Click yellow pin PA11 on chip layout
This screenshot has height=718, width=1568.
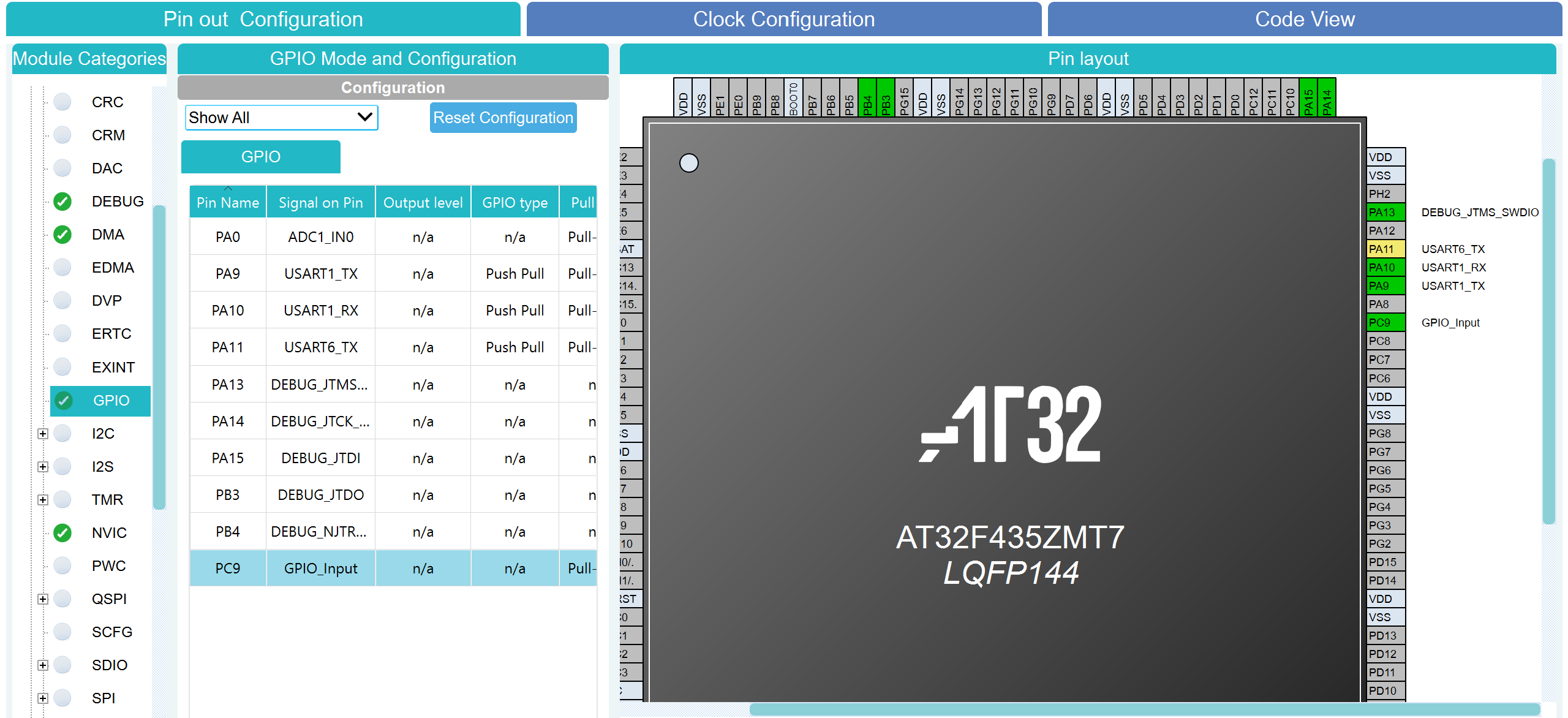point(1386,249)
